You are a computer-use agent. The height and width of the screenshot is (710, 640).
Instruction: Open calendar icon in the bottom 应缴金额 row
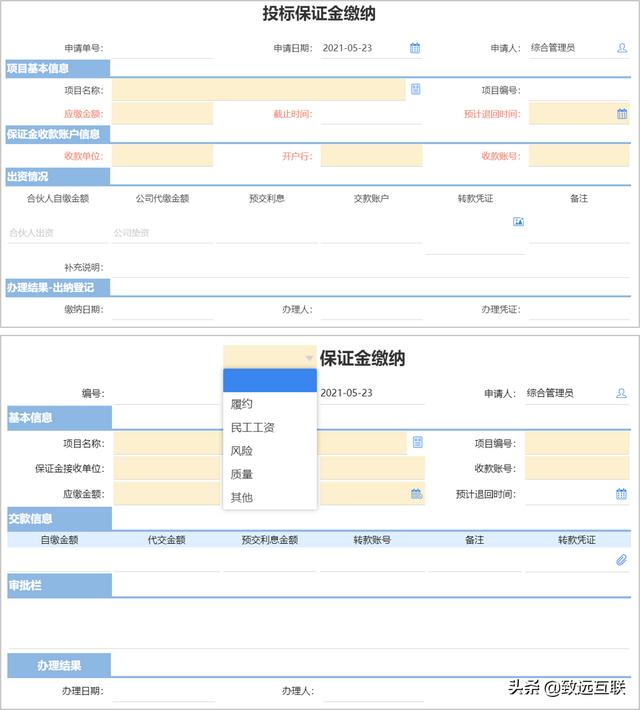(x=417, y=494)
